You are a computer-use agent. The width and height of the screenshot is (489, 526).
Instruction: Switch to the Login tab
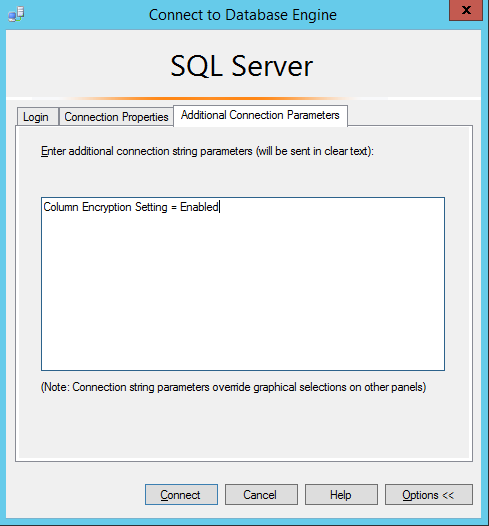coord(37,117)
